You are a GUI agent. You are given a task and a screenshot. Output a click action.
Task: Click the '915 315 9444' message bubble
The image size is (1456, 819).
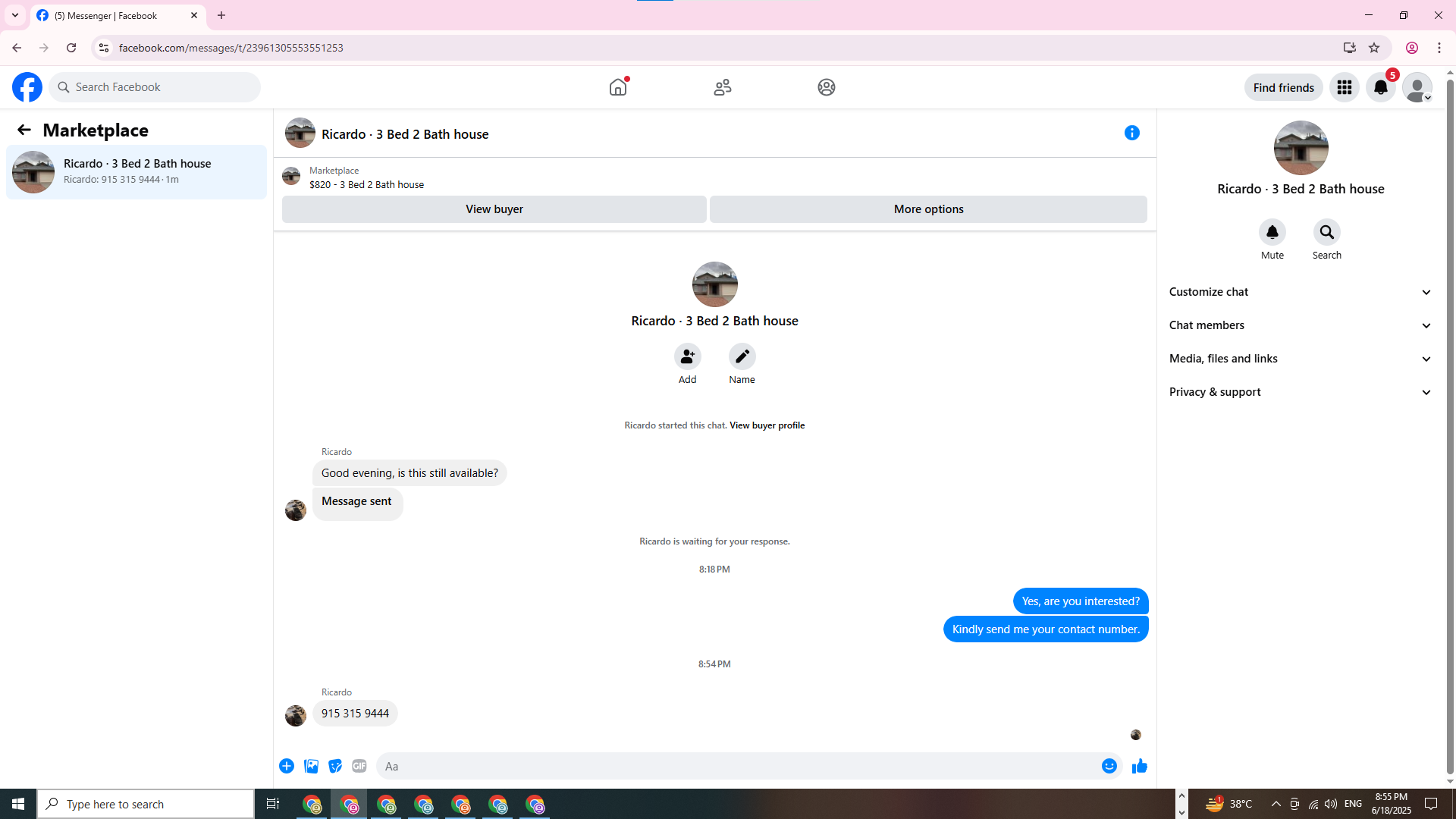coord(355,714)
